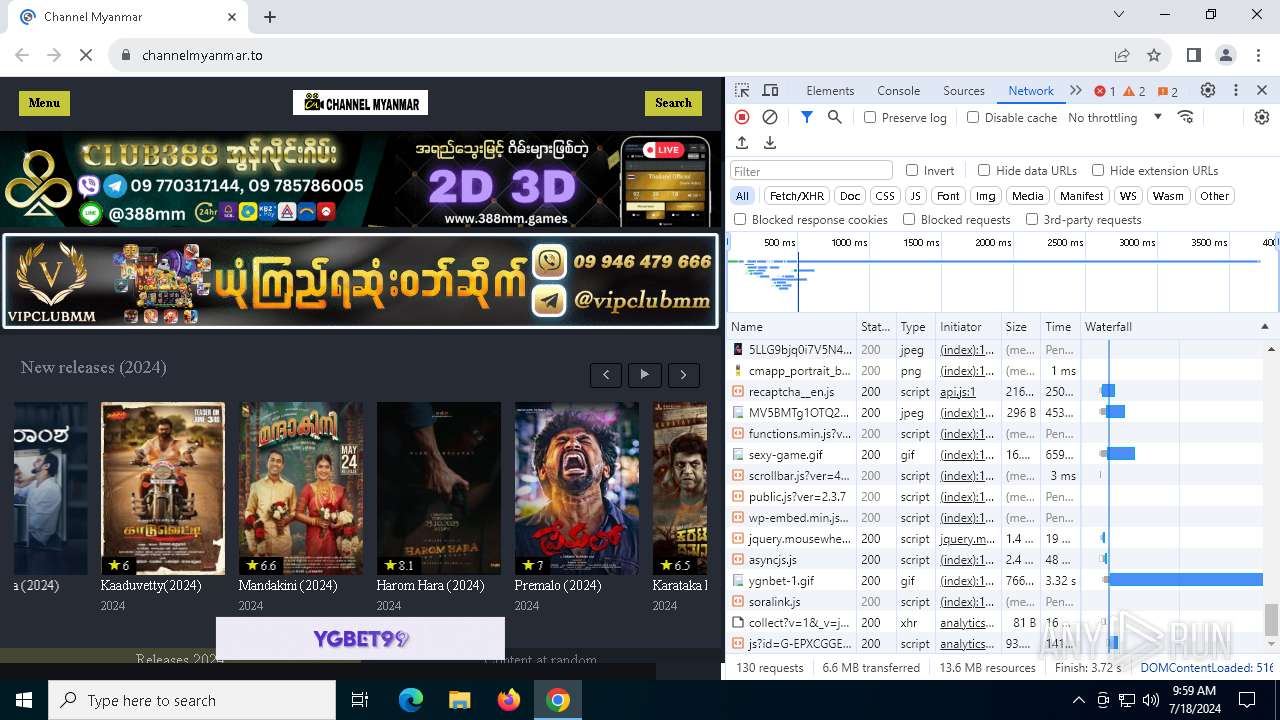Sort by Waterfall column arrow
The width and height of the screenshot is (1280, 720).
(1264, 327)
